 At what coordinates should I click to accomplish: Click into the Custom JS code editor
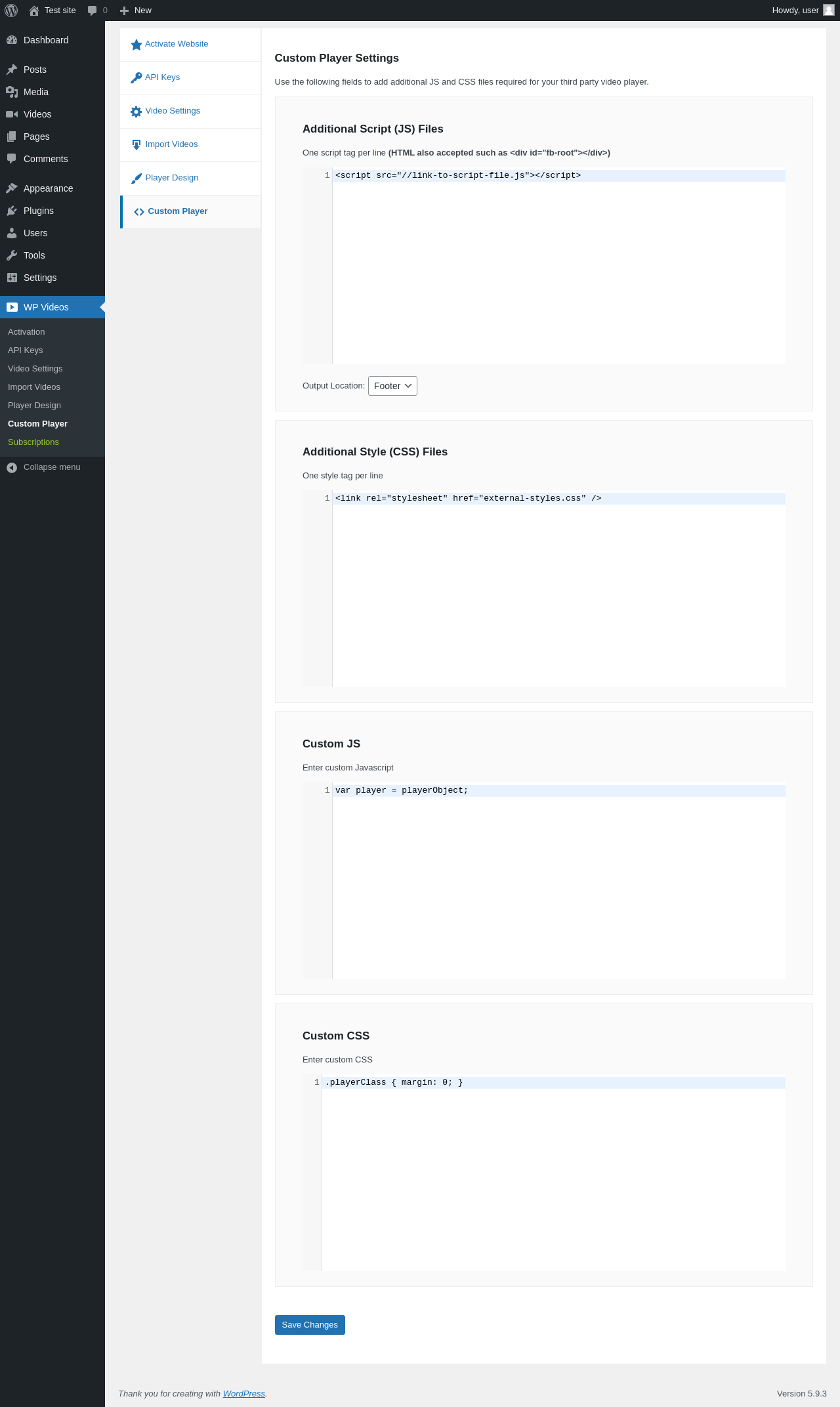pyautogui.click(x=544, y=881)
